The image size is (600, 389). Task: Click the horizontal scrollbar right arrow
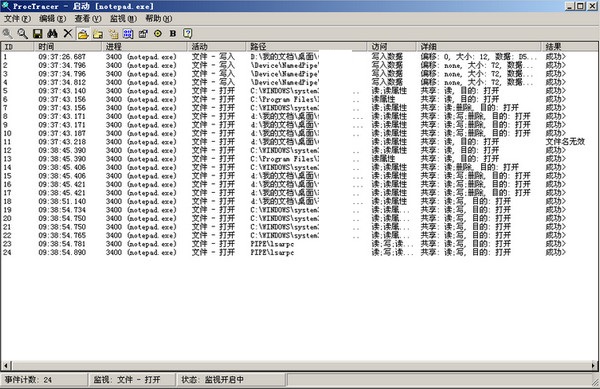click(x=593, y=366)
